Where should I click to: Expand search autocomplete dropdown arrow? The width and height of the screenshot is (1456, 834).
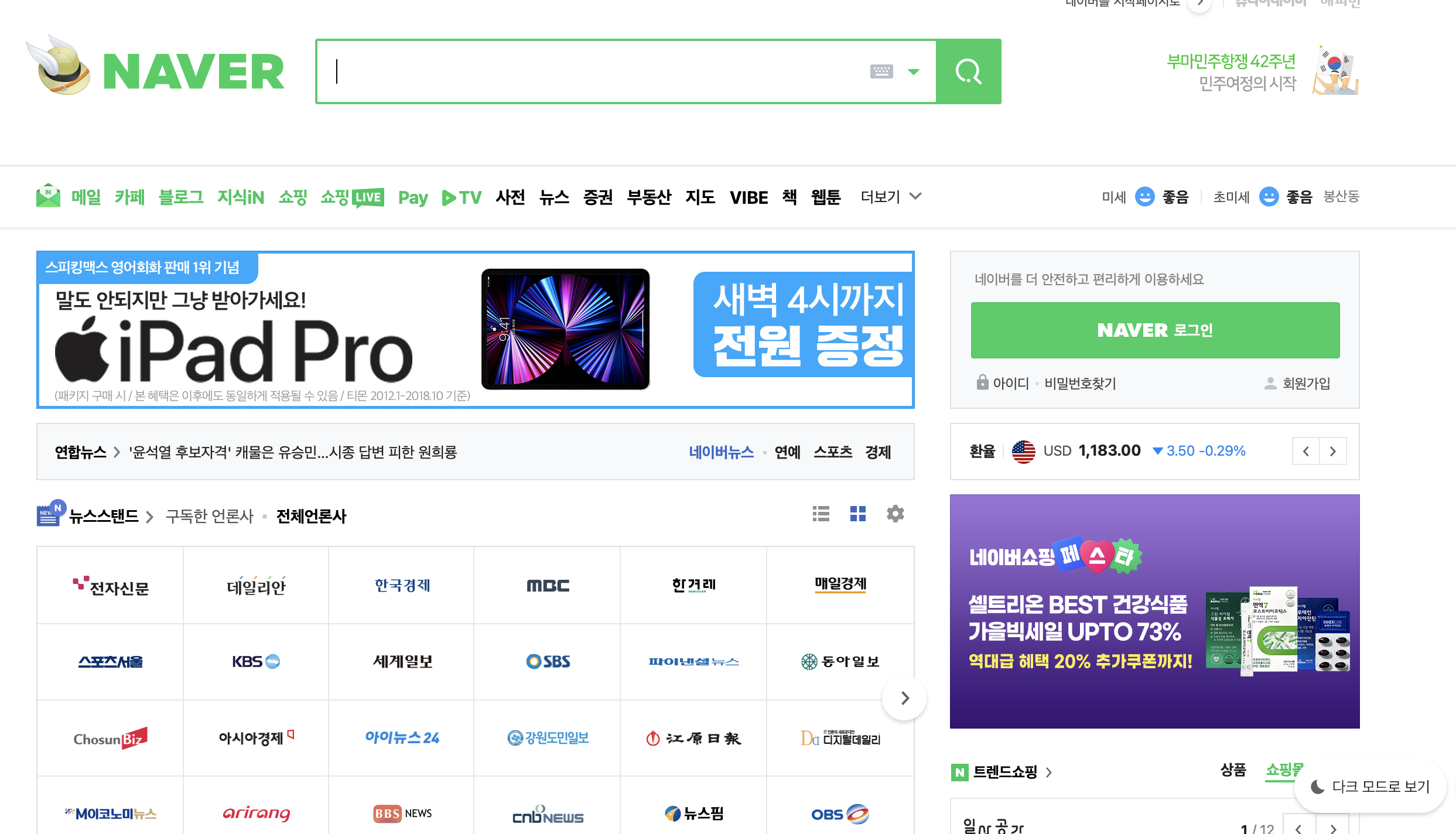coord(914,71)
